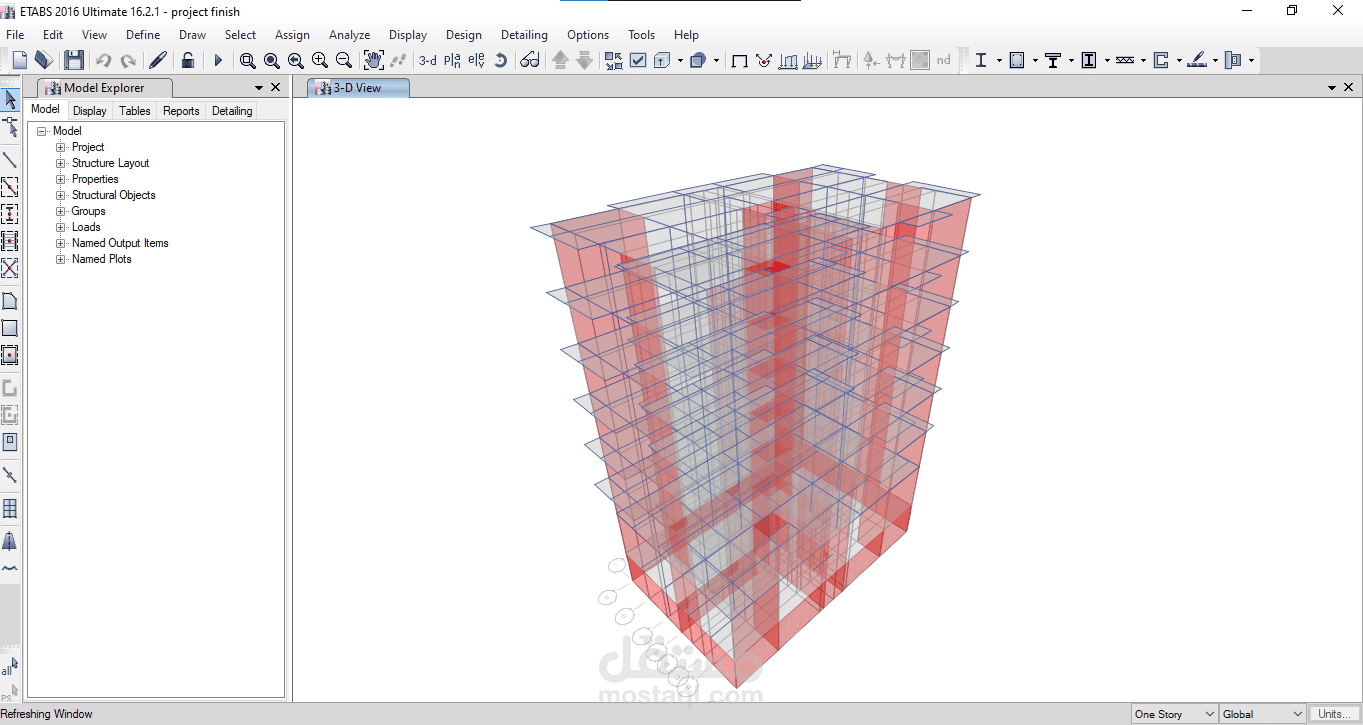
Task: Click the shear wall design C-shaped icon
Action: pos(1161,60)
